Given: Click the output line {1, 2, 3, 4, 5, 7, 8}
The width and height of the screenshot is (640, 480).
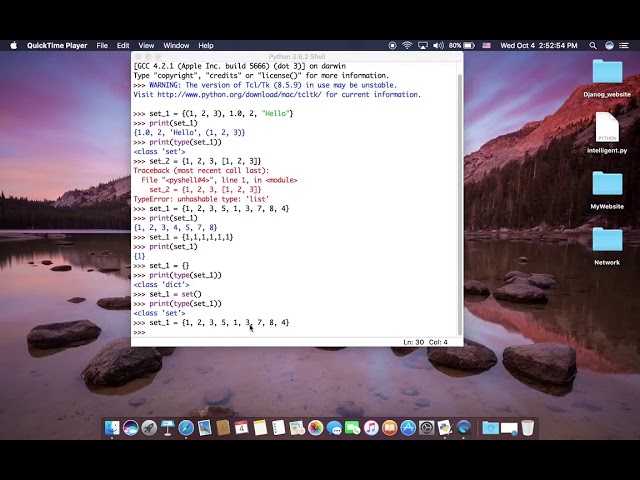Looking at the screenshot, I should point(176,227).
